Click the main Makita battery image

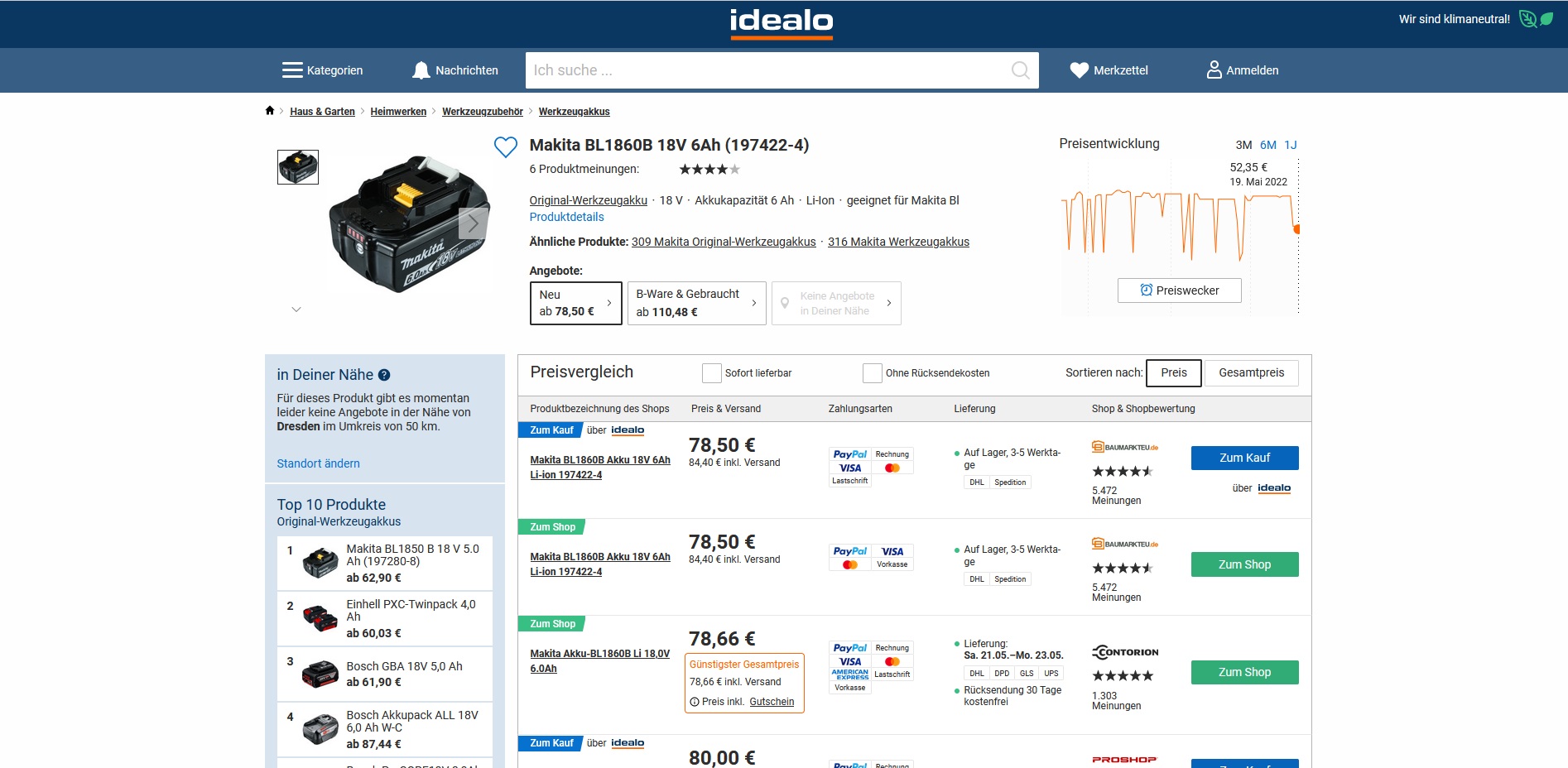pos(410,223)
